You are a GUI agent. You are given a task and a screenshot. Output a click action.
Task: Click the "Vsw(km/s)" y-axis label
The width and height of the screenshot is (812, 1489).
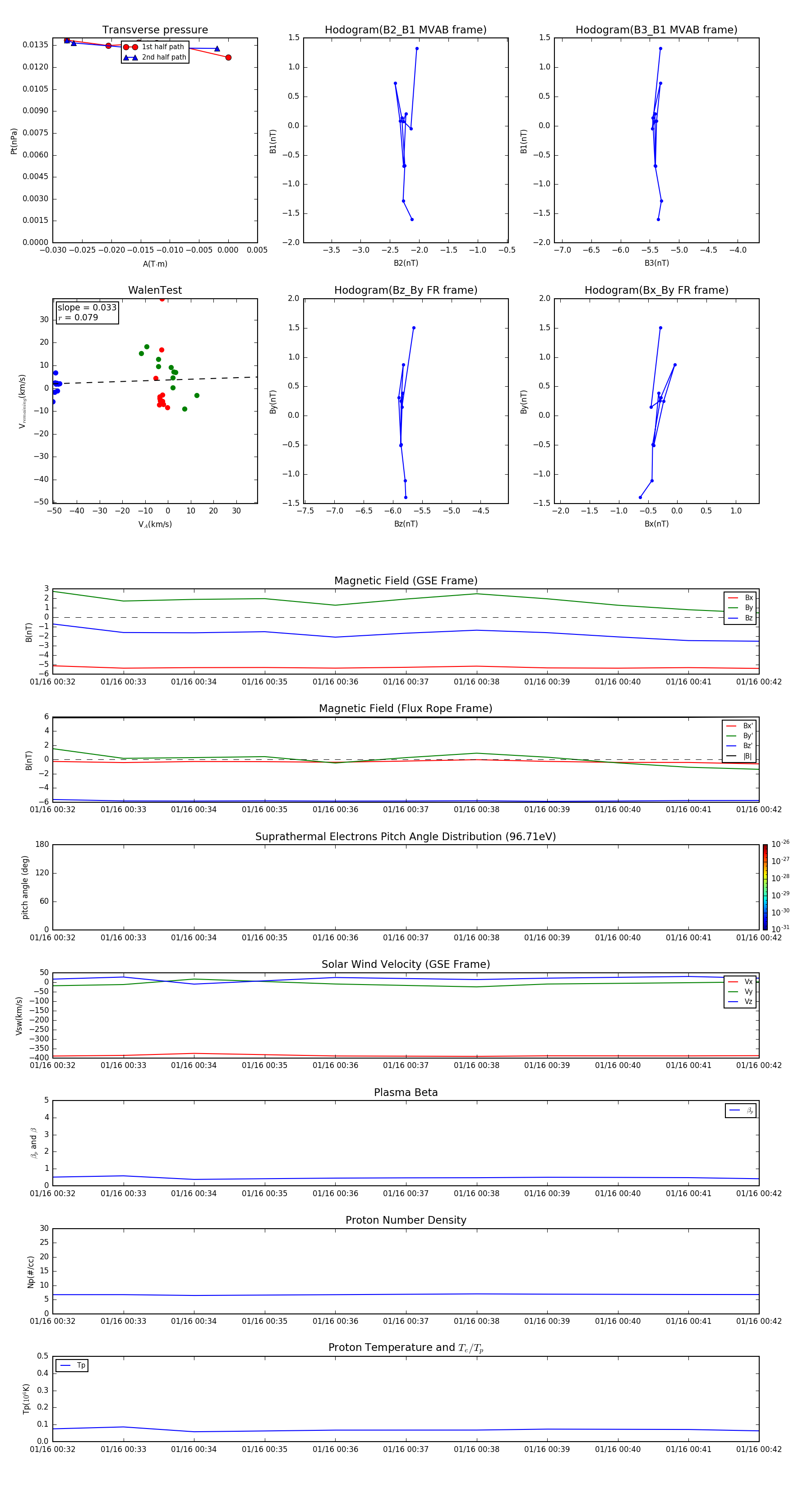19,1016
